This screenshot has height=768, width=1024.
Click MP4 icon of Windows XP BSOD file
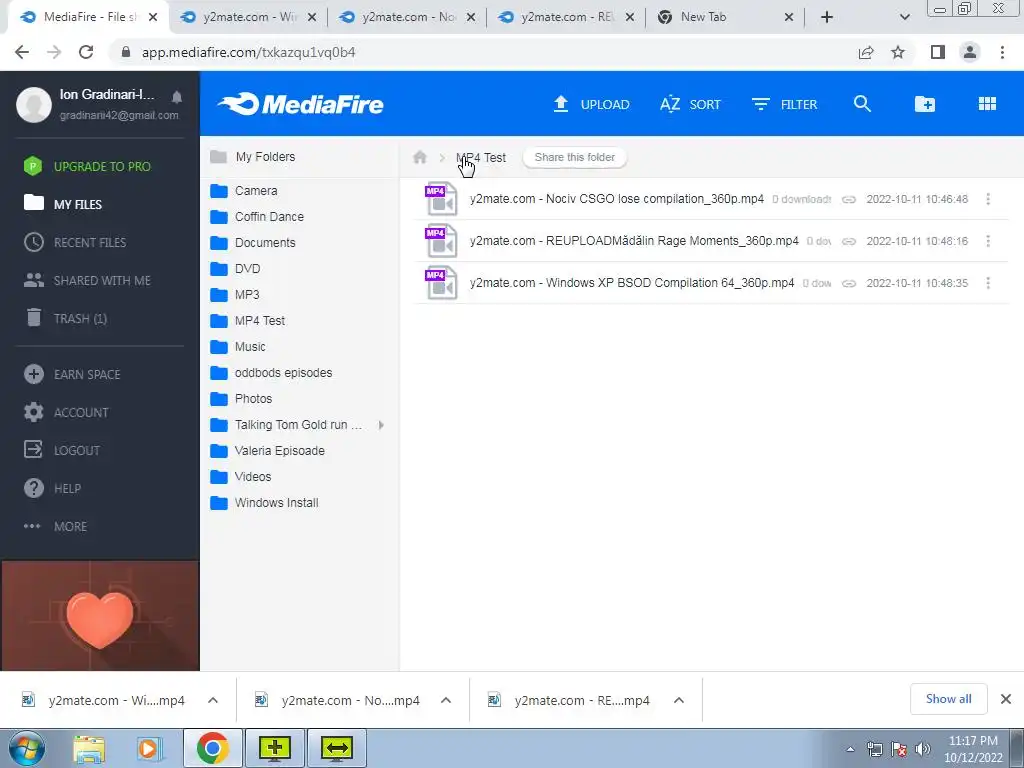tap(441, 283)
